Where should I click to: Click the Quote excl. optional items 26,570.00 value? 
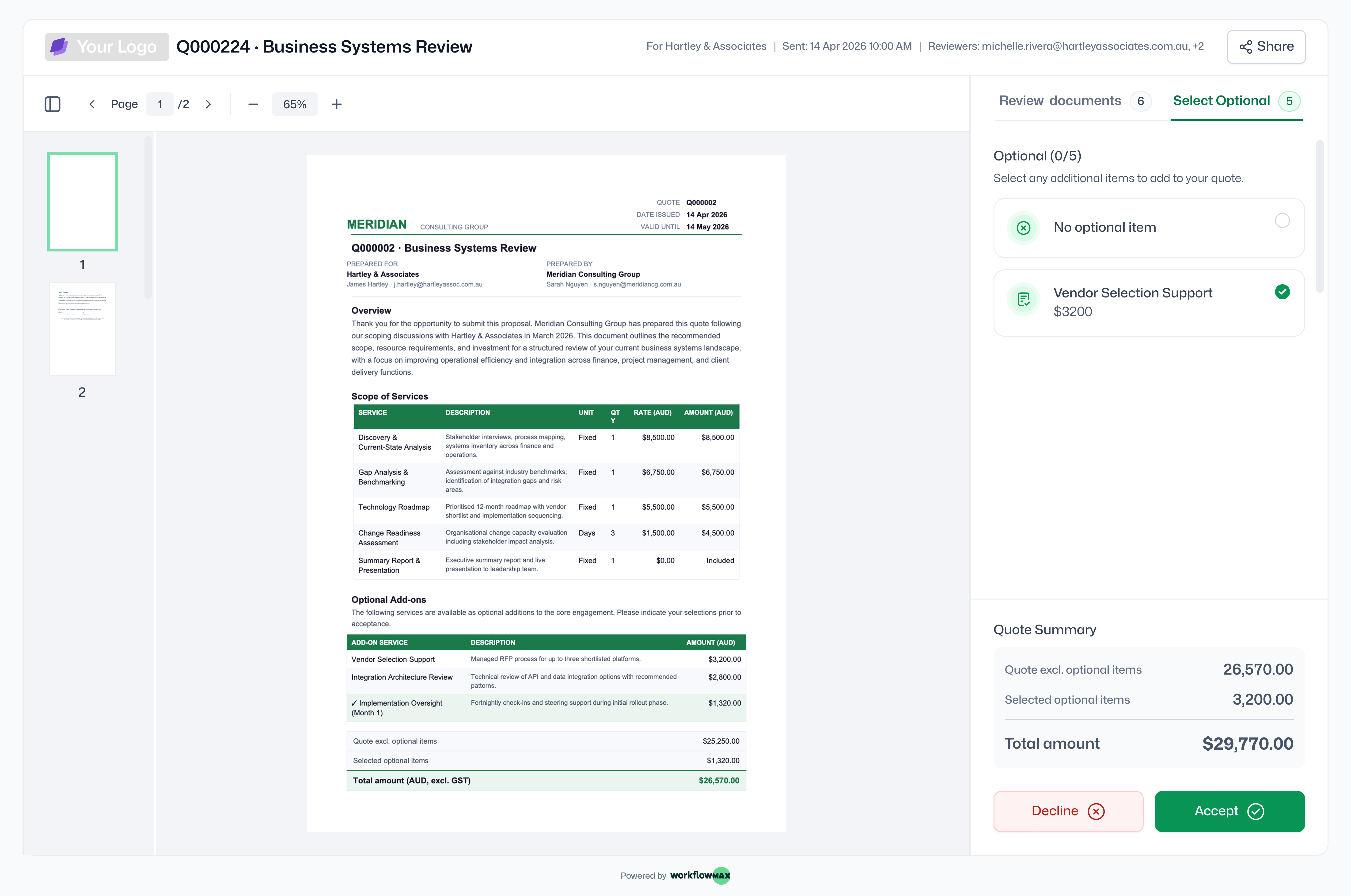[1258, 669]
